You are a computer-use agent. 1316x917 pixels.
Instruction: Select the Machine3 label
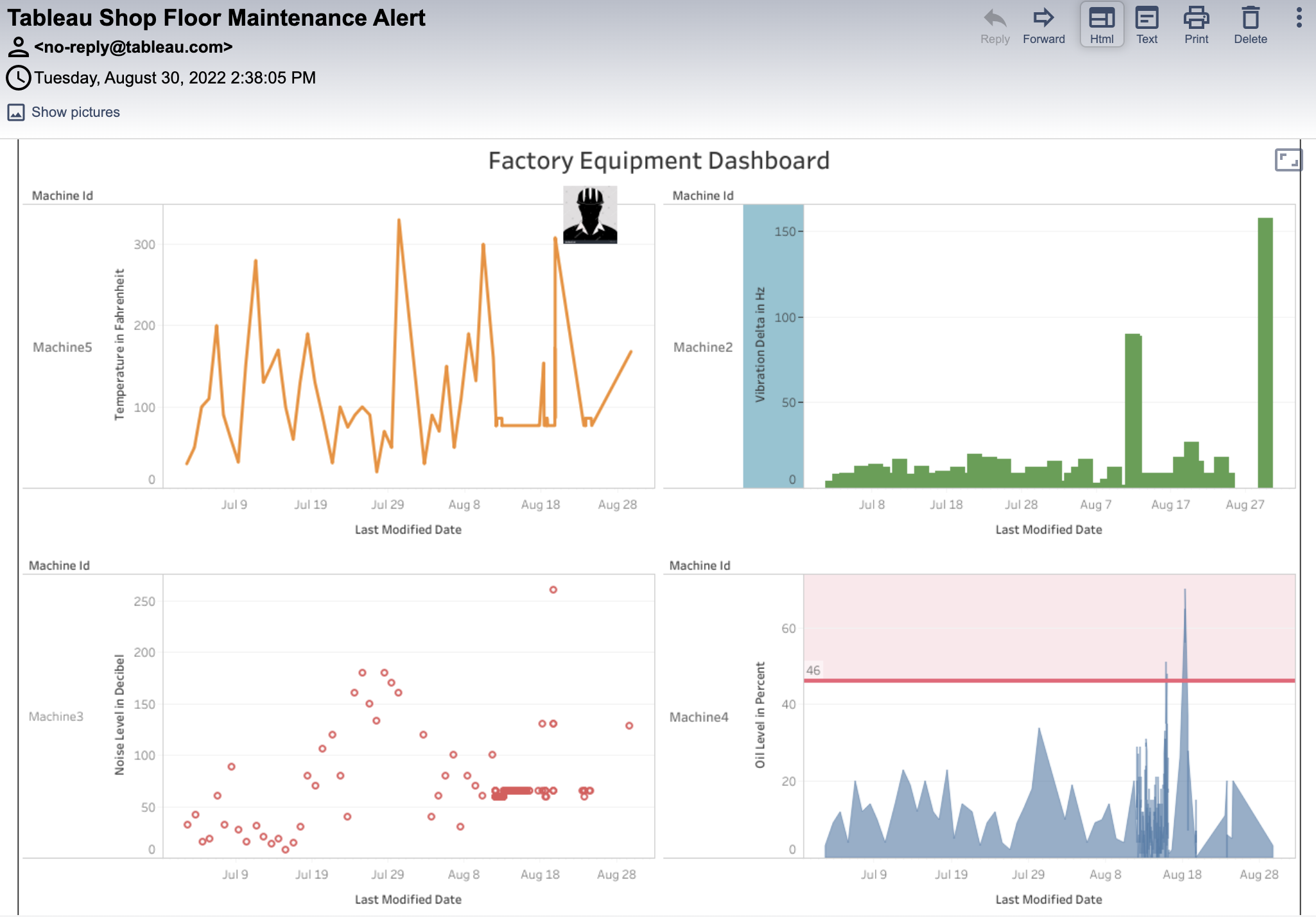click(x=56, y=717)
